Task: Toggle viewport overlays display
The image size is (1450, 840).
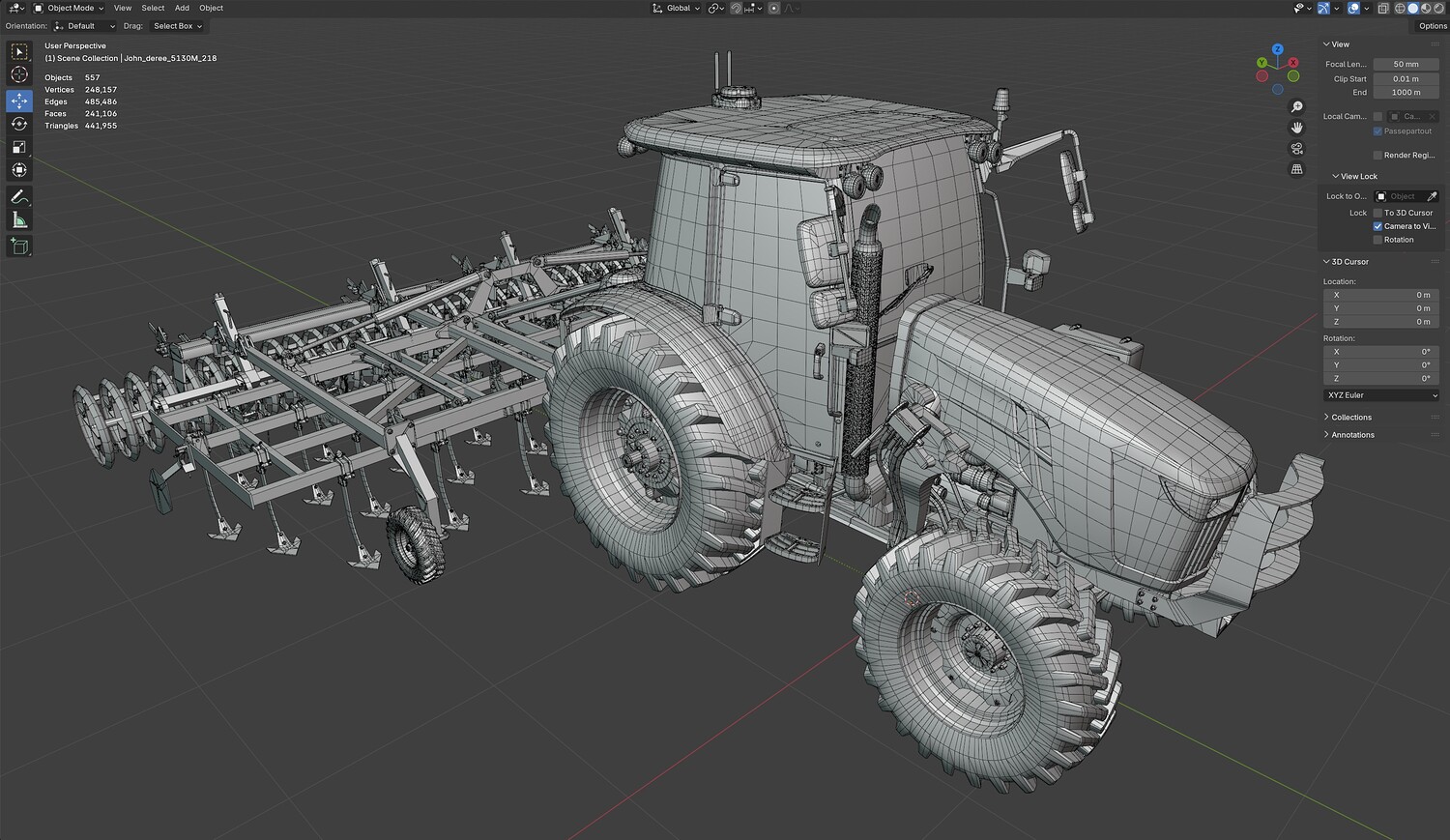Action: [1353, 8]
